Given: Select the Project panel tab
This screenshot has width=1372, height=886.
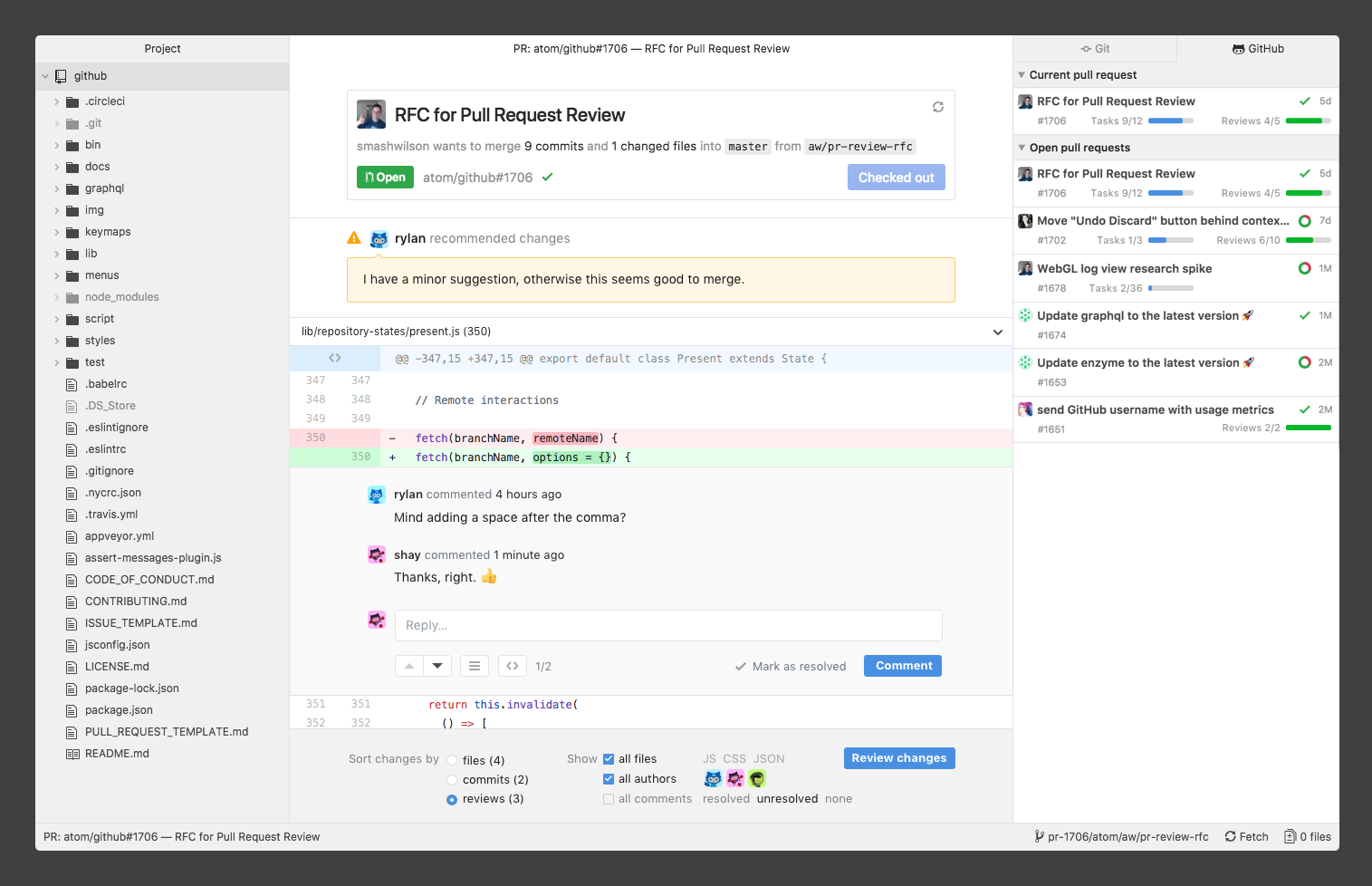Looking at the screenshot, I should pos(162,49).
